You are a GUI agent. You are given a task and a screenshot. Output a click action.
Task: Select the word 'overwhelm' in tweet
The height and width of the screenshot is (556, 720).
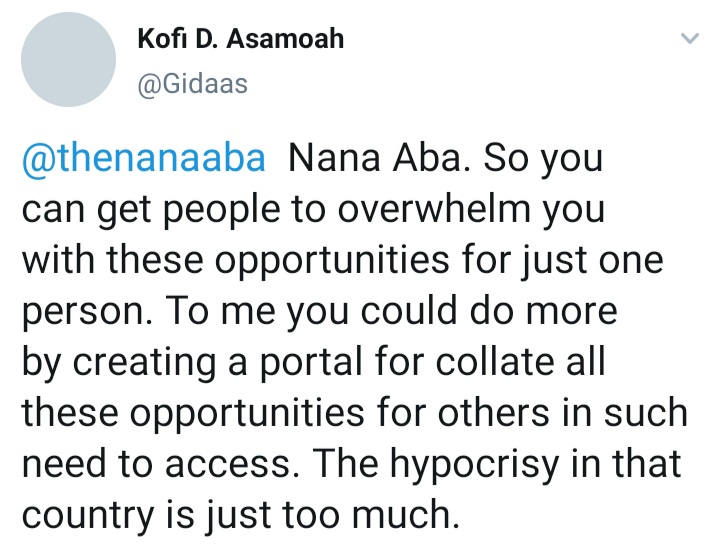click(x=434, y=209)
